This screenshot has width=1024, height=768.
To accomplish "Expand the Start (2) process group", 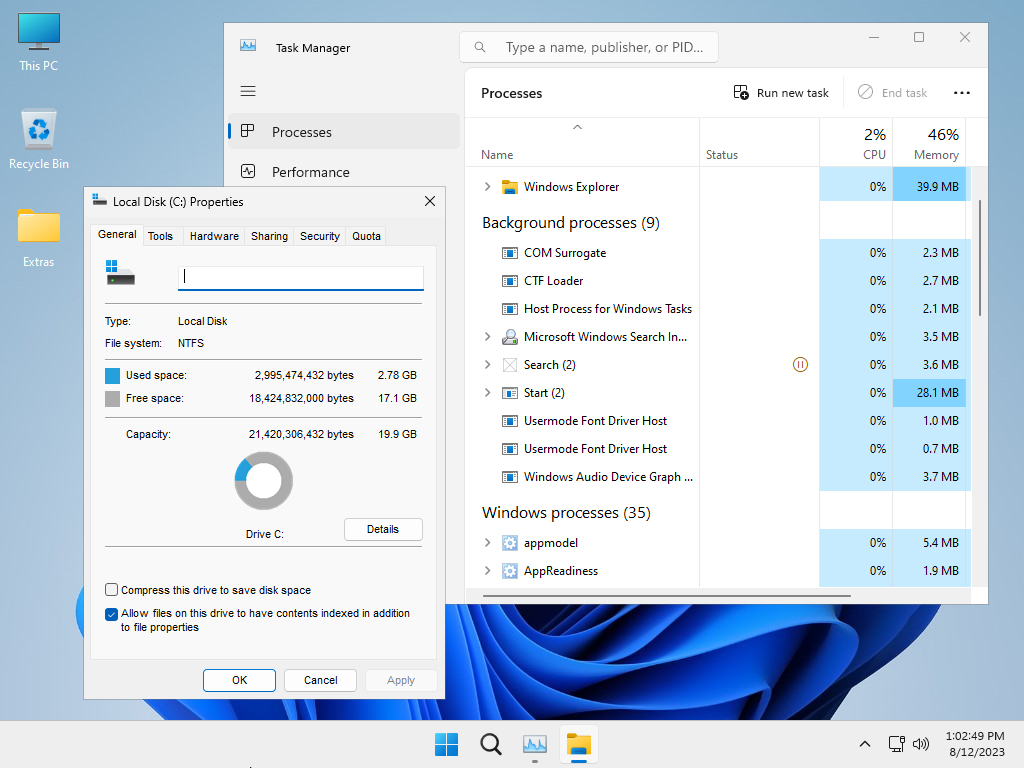I will pyautogui.click(x=487, y=392).
